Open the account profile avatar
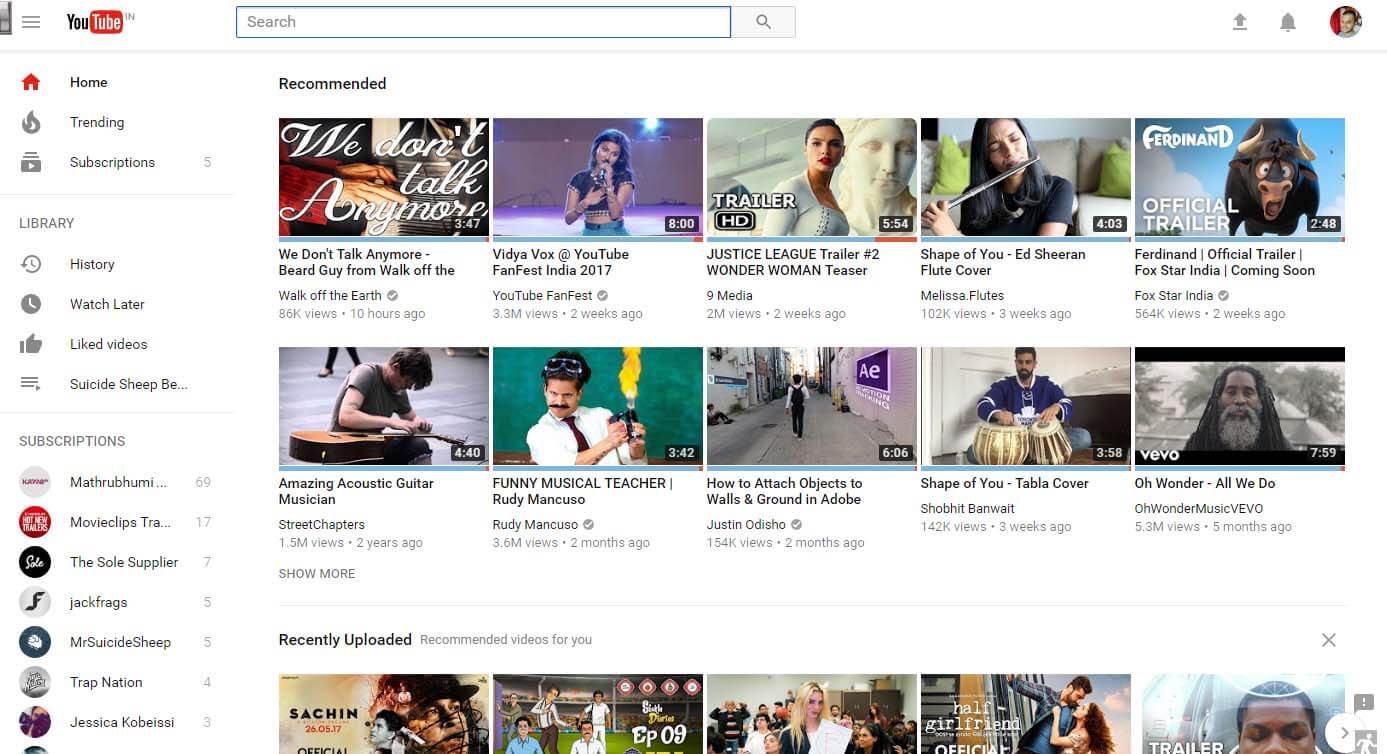 [x=1345, y=22]
